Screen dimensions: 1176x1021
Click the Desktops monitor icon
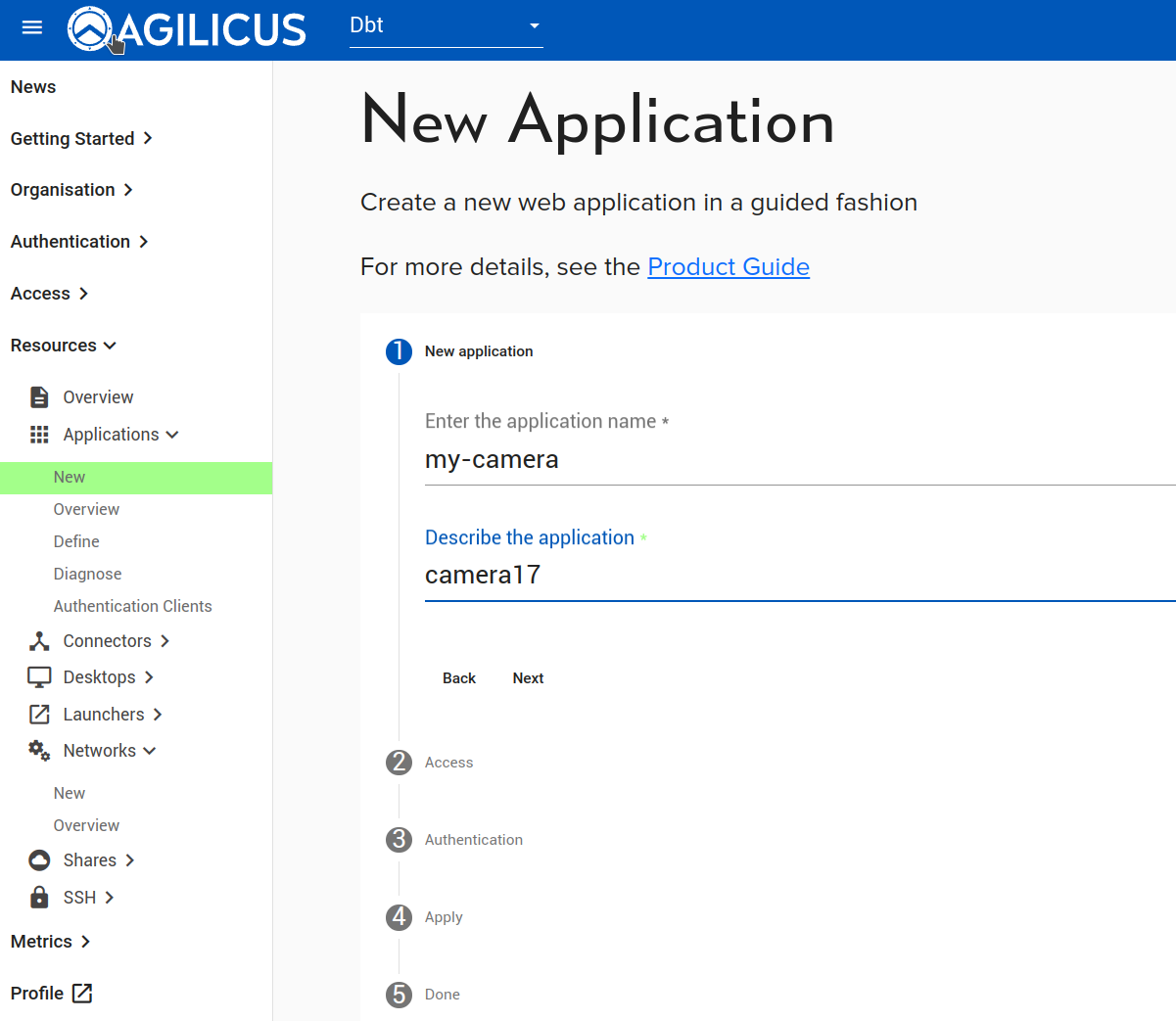click(x=38, y=676)
